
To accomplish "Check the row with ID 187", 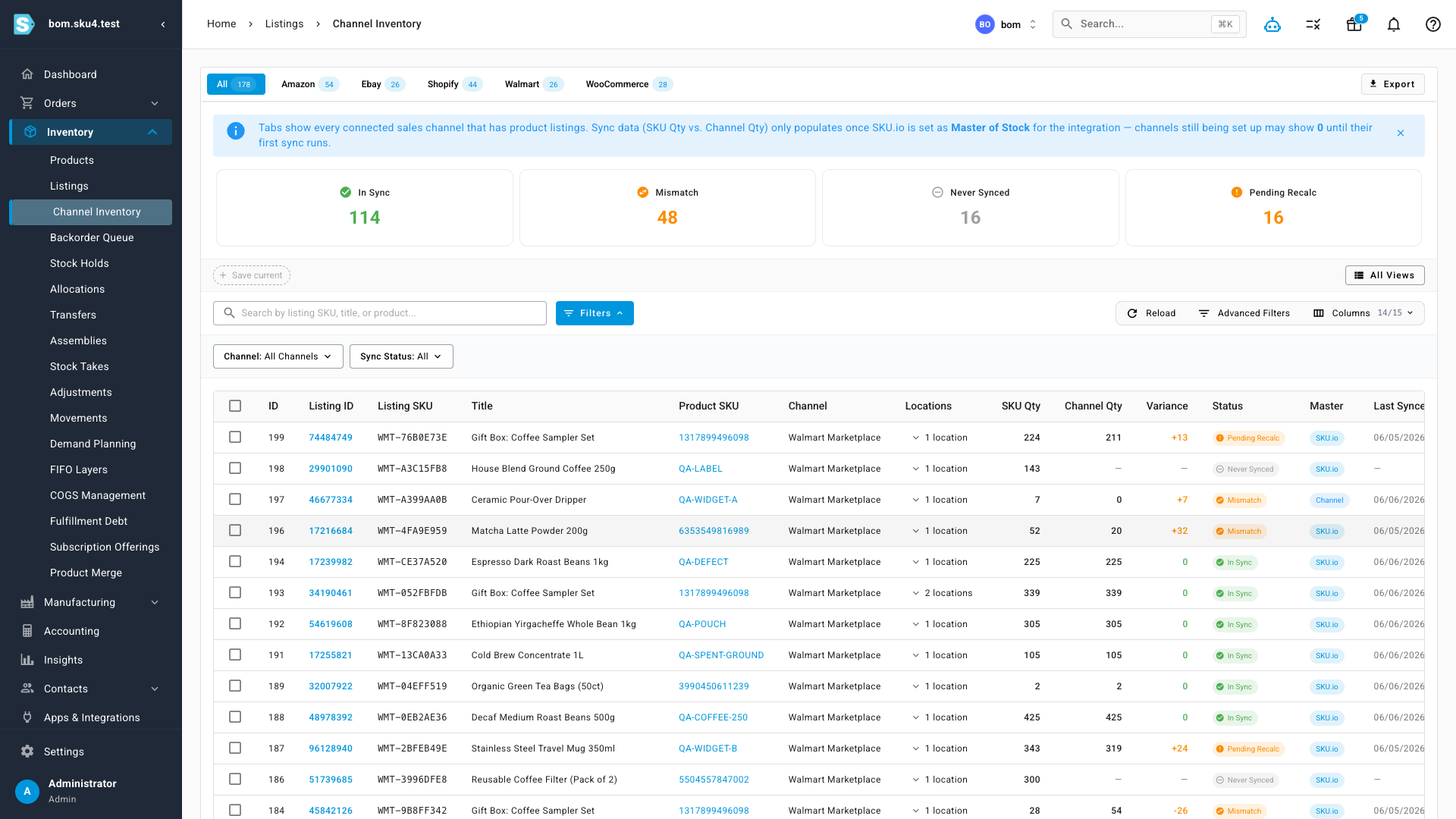I will pyautogui.click(x=235, y=748).
